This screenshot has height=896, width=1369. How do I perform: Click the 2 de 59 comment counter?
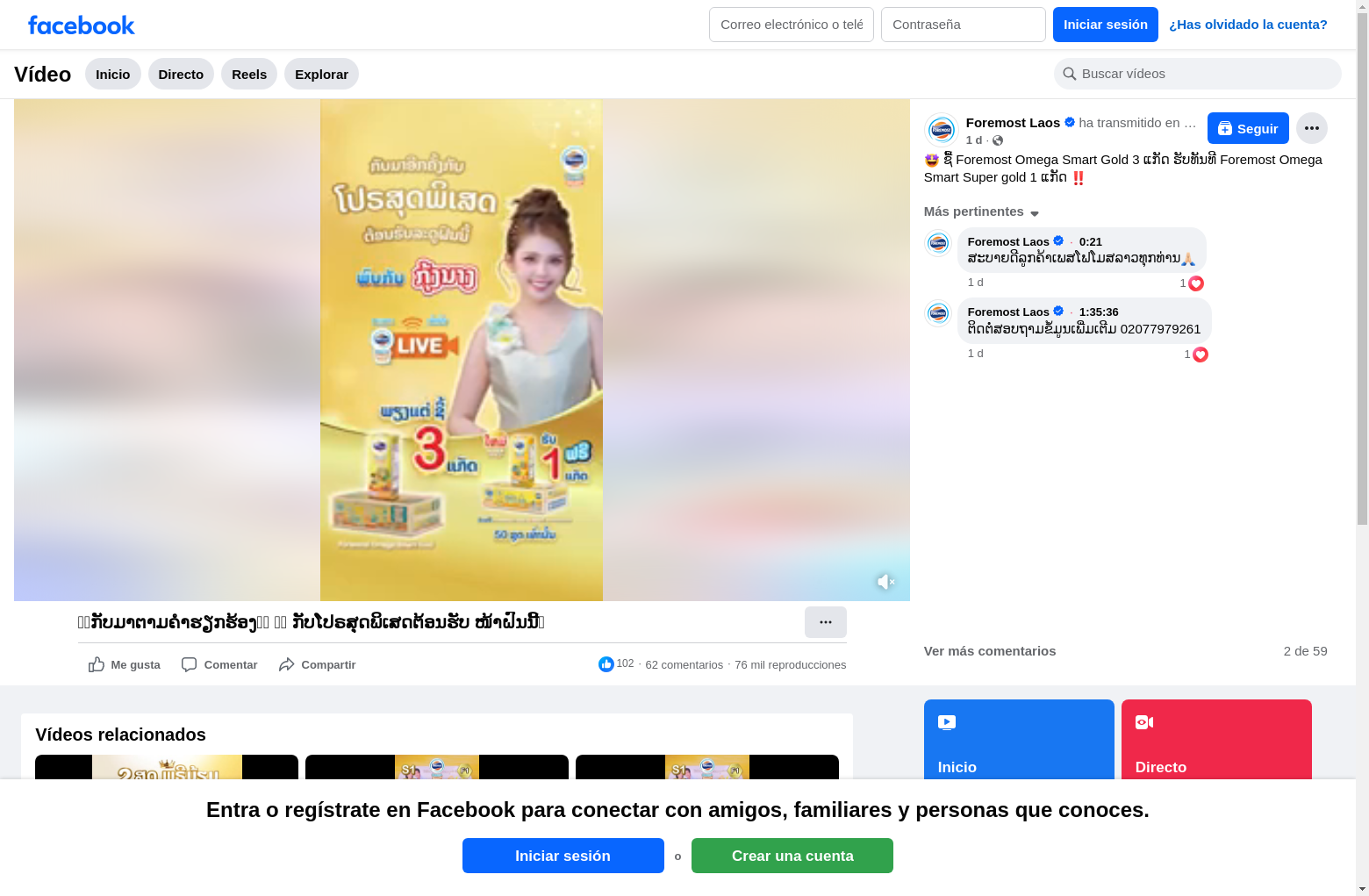pos(1306,651)
